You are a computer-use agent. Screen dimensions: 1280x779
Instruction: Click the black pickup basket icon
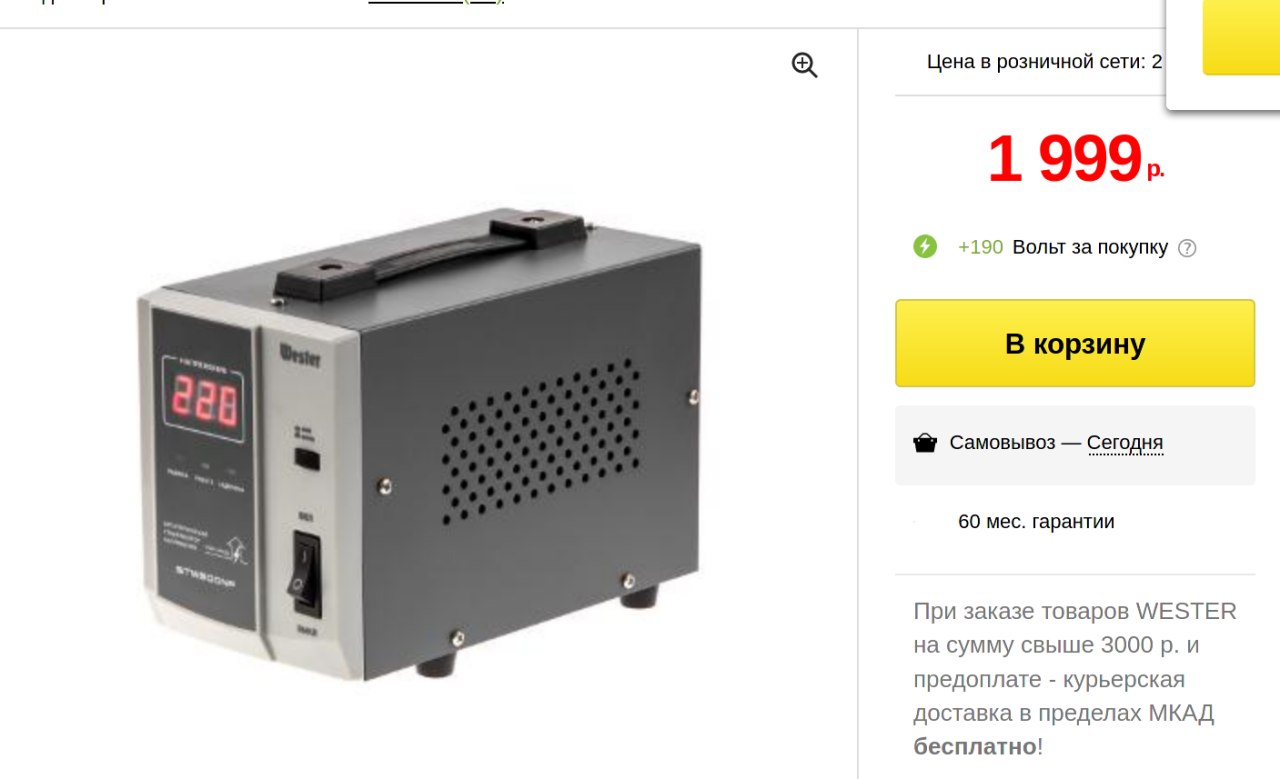(925, 443)
